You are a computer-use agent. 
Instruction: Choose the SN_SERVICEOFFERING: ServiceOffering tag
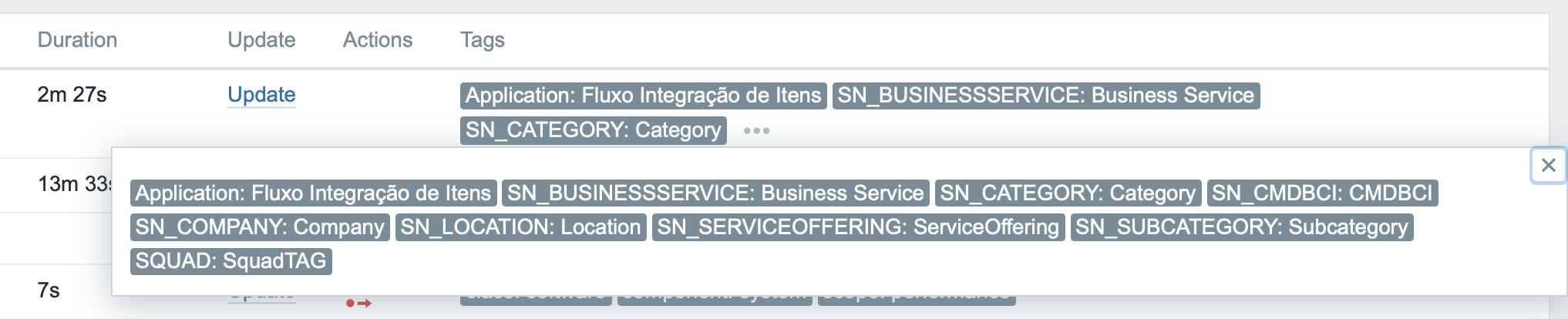point(858,227)
